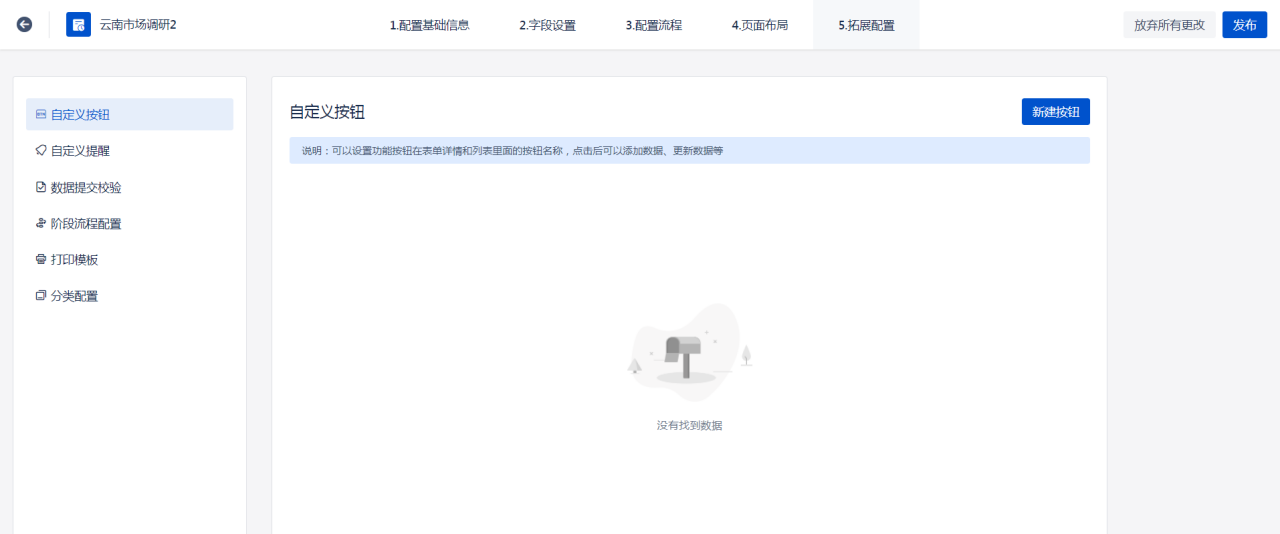This screenshot has width=1280, height=534.
Task: Open 打印模板 in sidebar
Action: (x=130, y=259)
